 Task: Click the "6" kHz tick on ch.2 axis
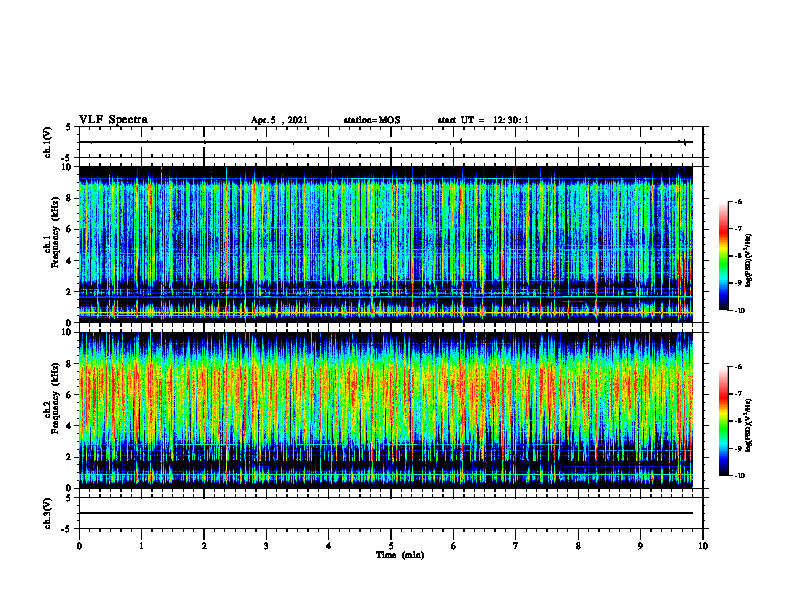coord(70,395)
